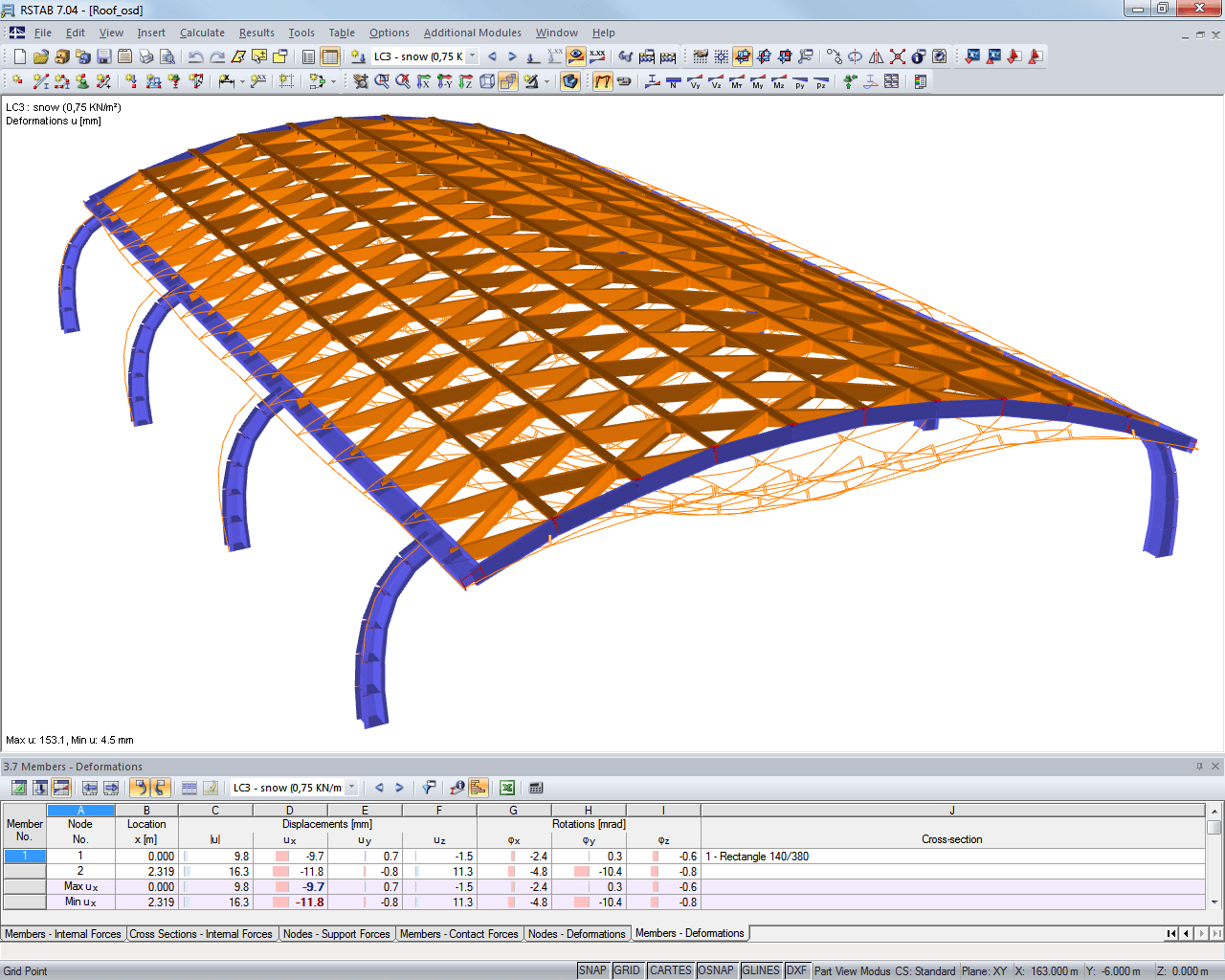The height and width of the screenshot is (980, 1225).
Task: Show bending moment Mz results
Action: pyautogui.click(x=779, y=81)
